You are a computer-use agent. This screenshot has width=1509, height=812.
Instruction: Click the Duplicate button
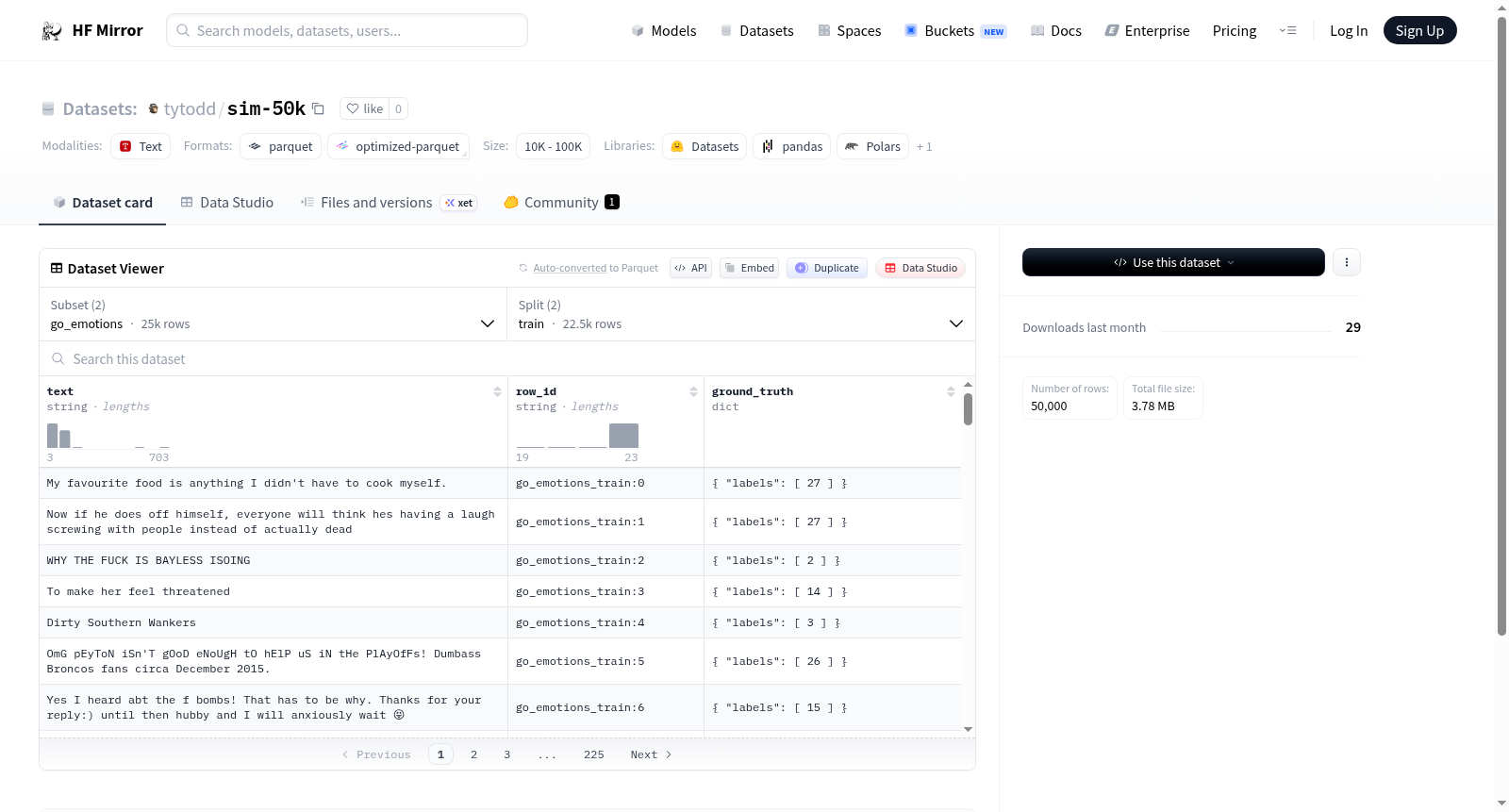tap(827, 268)
